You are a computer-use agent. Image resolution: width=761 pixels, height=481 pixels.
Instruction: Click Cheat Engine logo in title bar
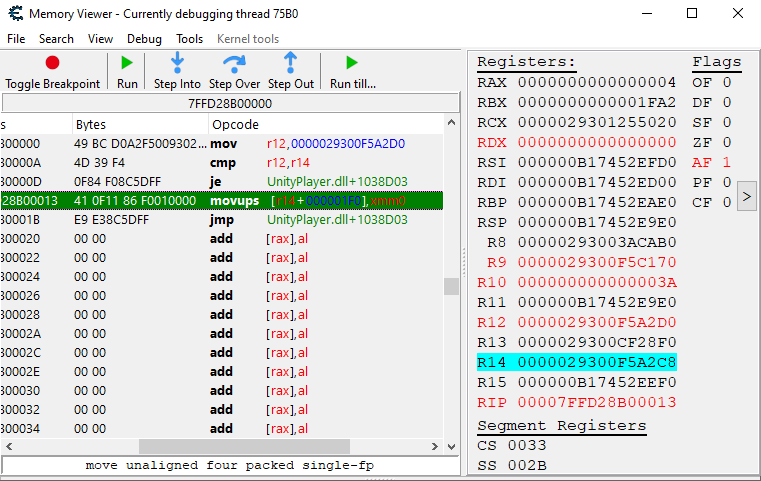click(16, 13)
